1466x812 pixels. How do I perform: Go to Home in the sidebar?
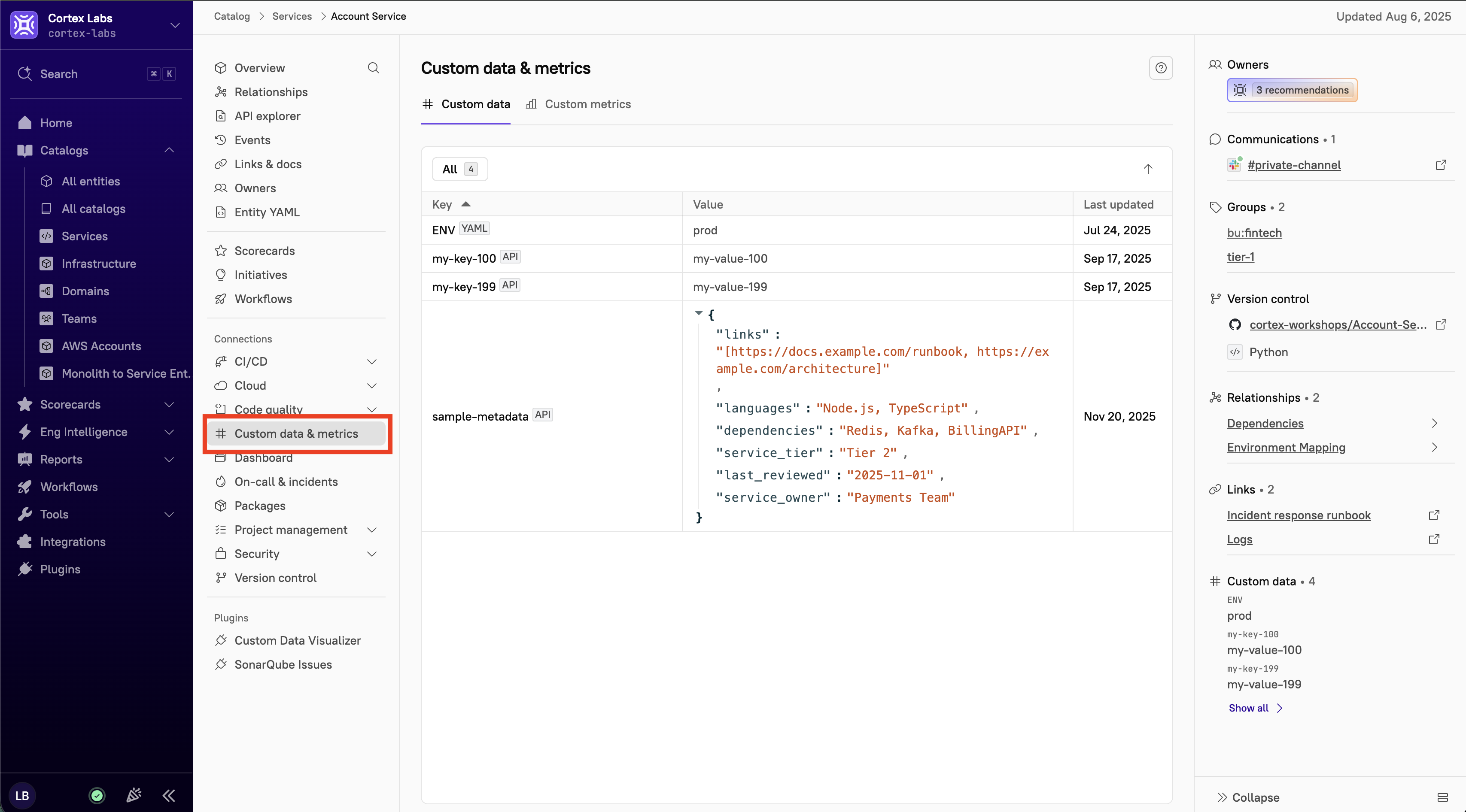(56, 123)
